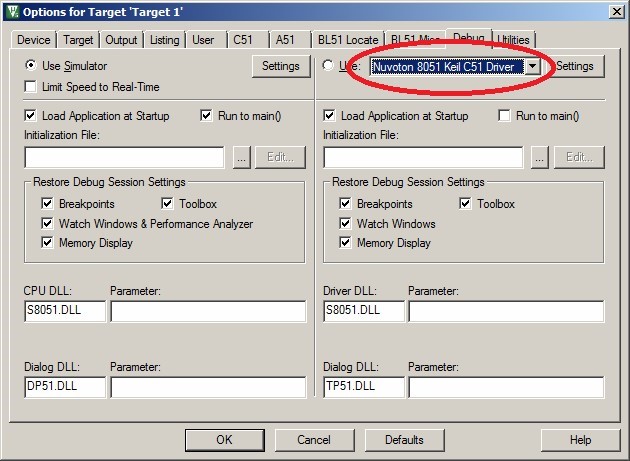The image size is (630, 461).
Task: Open the Nuvoton 8051 driver dropdown
Action: [x=533, y=66]
